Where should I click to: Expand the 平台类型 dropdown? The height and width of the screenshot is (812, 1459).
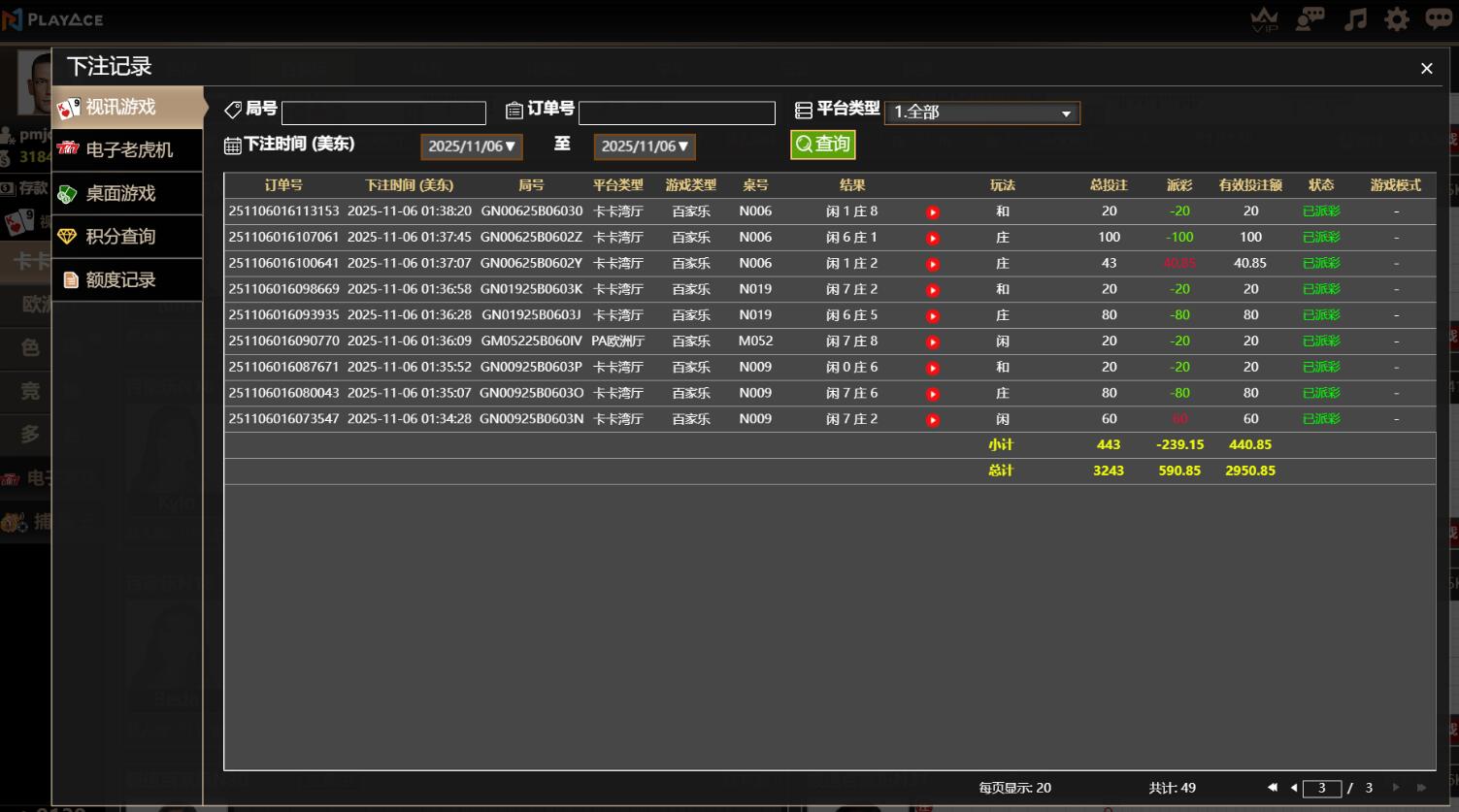(x=981, y=113)
